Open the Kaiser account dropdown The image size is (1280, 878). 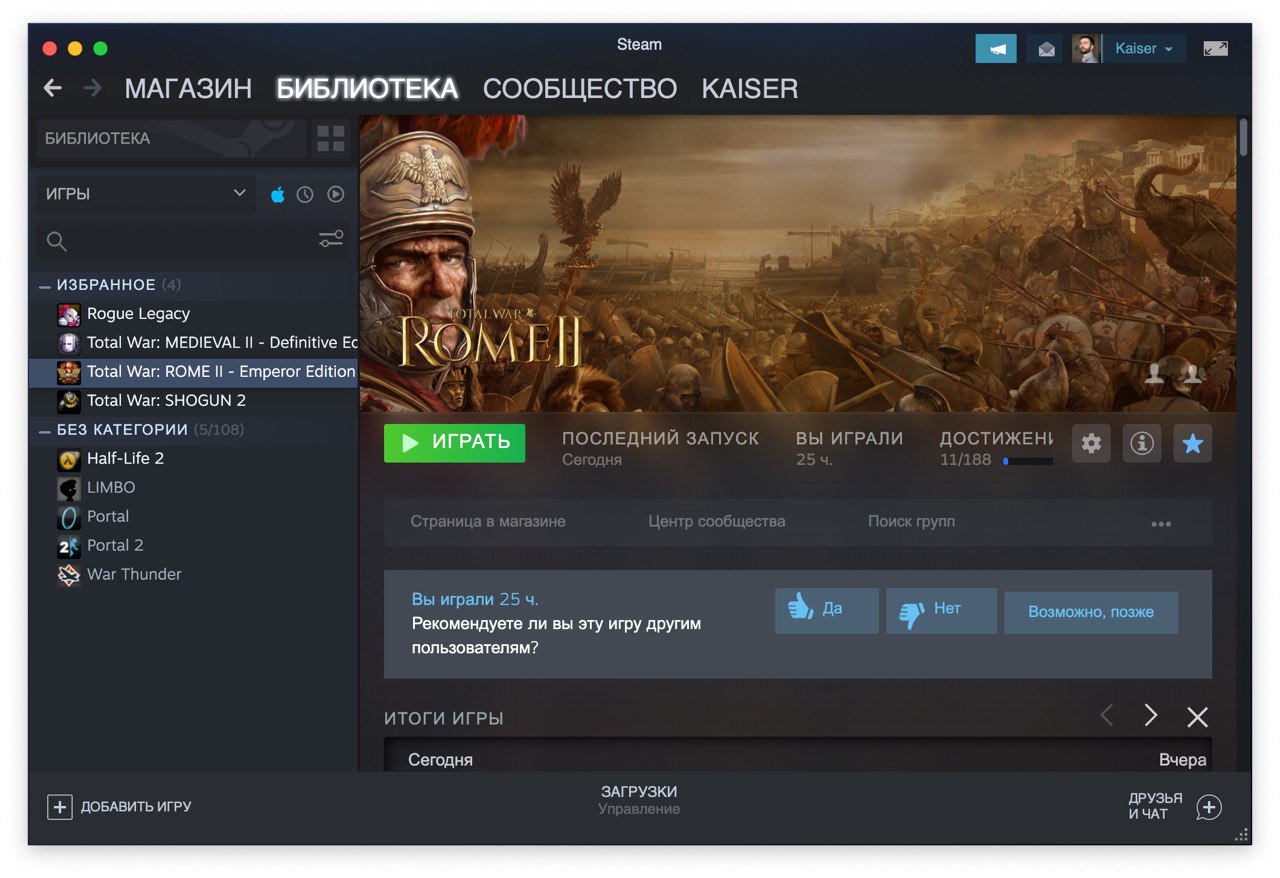pos(1144,49)
